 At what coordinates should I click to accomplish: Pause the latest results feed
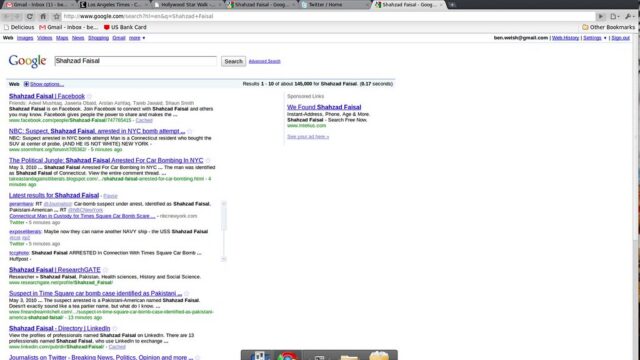click(x=110, y=196)
